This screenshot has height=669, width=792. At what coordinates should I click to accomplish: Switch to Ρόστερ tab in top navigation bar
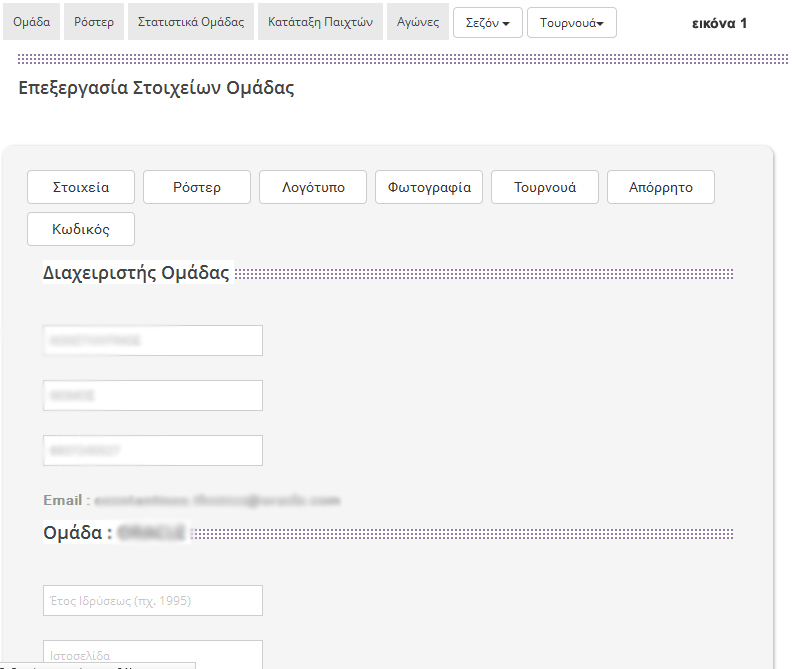coord(94,22)
